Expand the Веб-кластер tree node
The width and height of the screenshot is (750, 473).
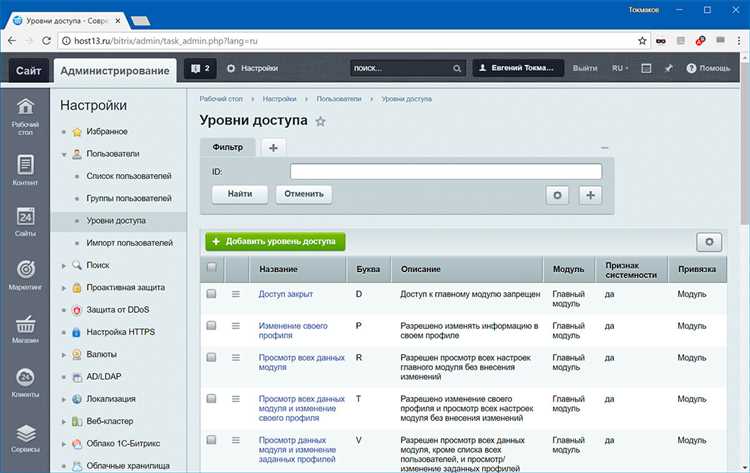(64, 422)
